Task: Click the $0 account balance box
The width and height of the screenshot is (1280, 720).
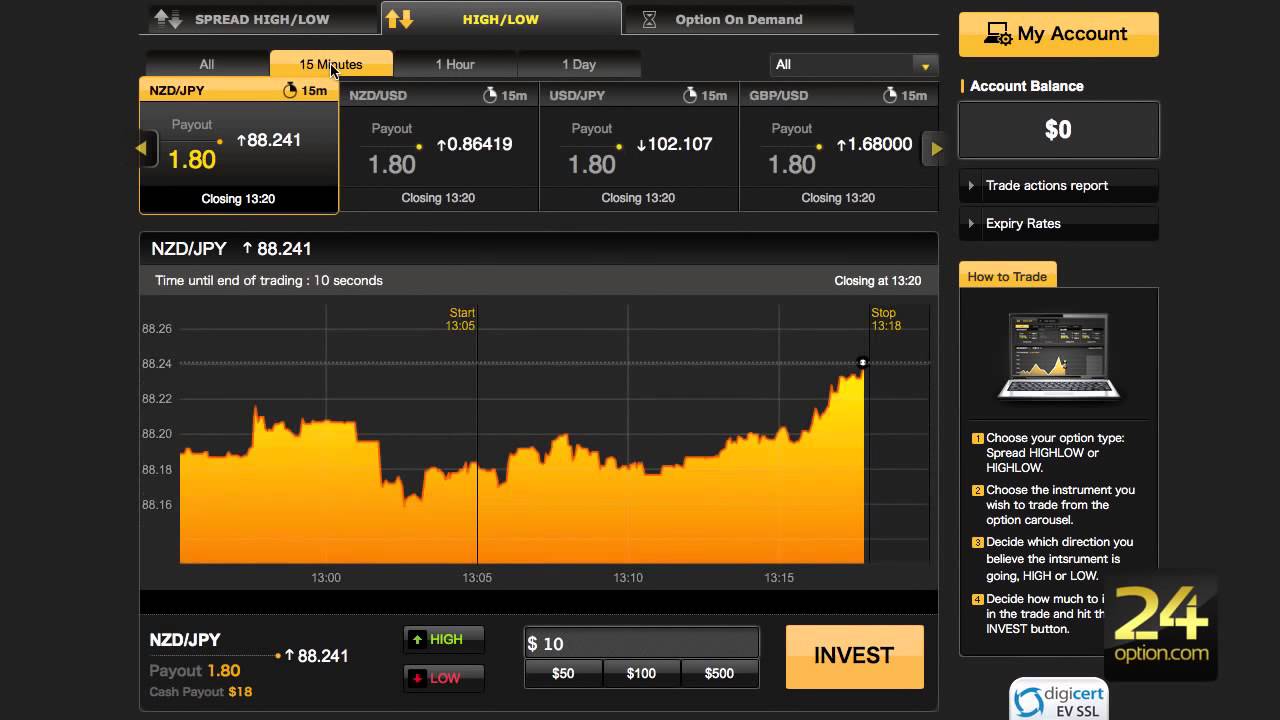Action: click(x=1059, y=129)
